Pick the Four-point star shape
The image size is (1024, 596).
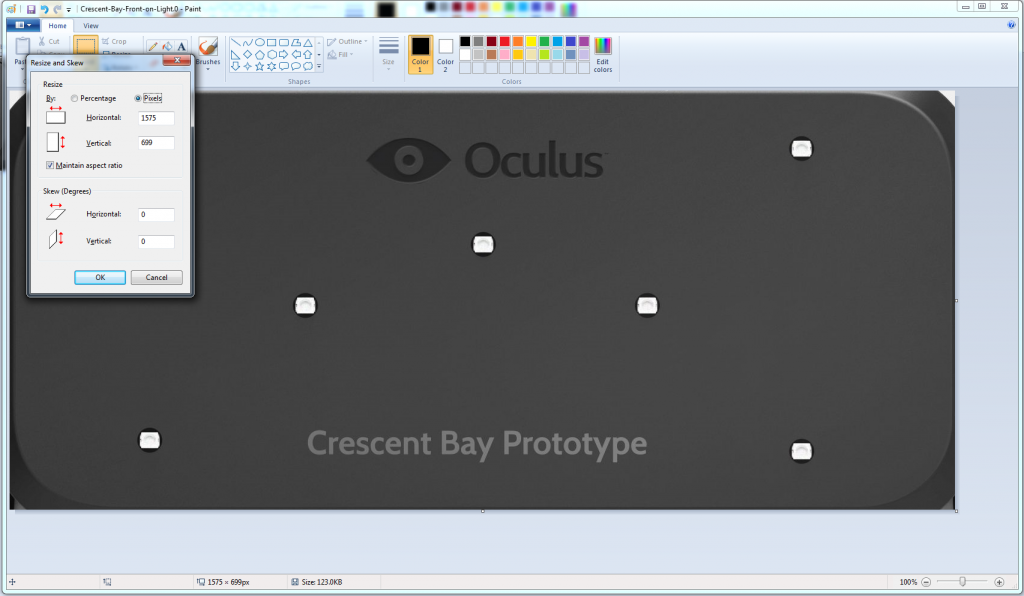click(x=248, y=67)
